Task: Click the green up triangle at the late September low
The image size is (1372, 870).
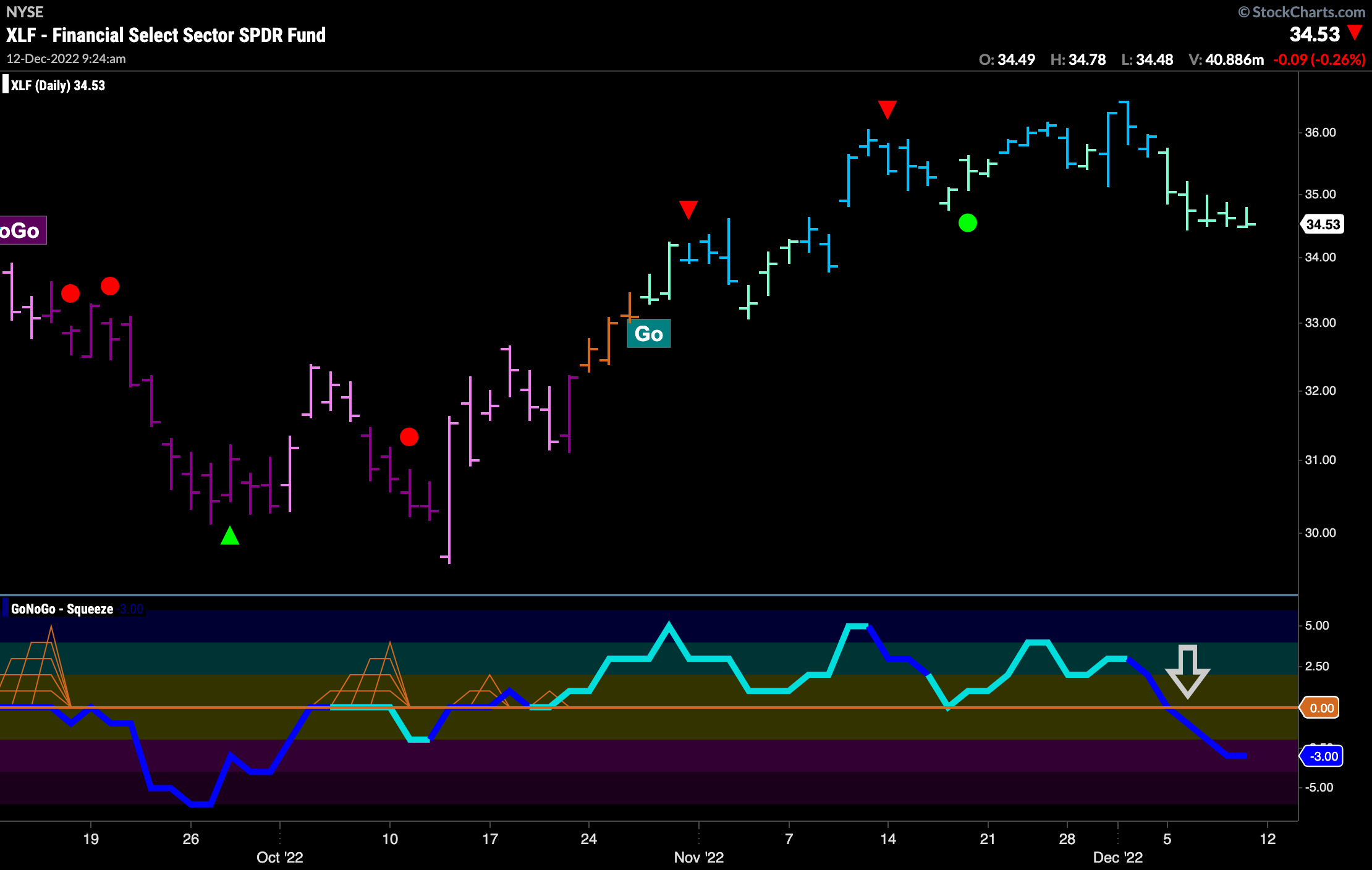Action: [x=230, y=535]
